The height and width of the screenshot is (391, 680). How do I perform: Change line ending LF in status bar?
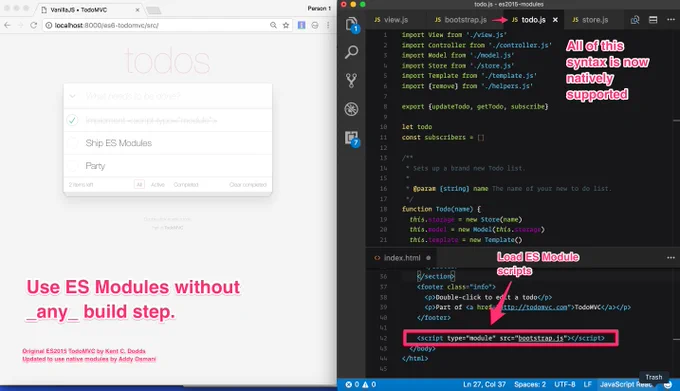(x=588, y=384)
